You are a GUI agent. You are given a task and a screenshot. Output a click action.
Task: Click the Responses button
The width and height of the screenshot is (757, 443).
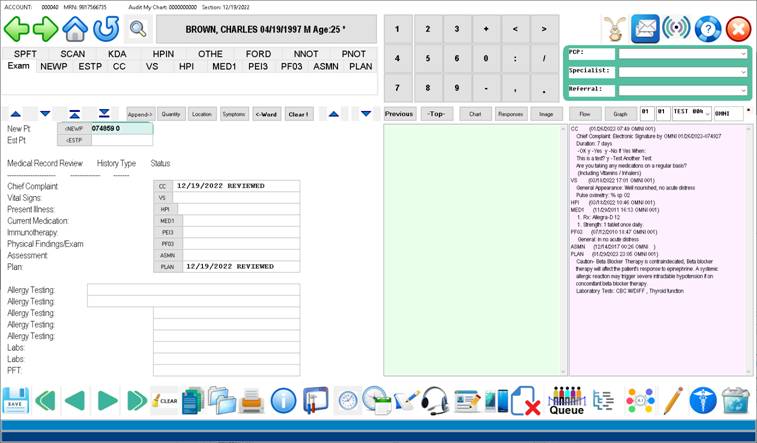tap(510, 114)
